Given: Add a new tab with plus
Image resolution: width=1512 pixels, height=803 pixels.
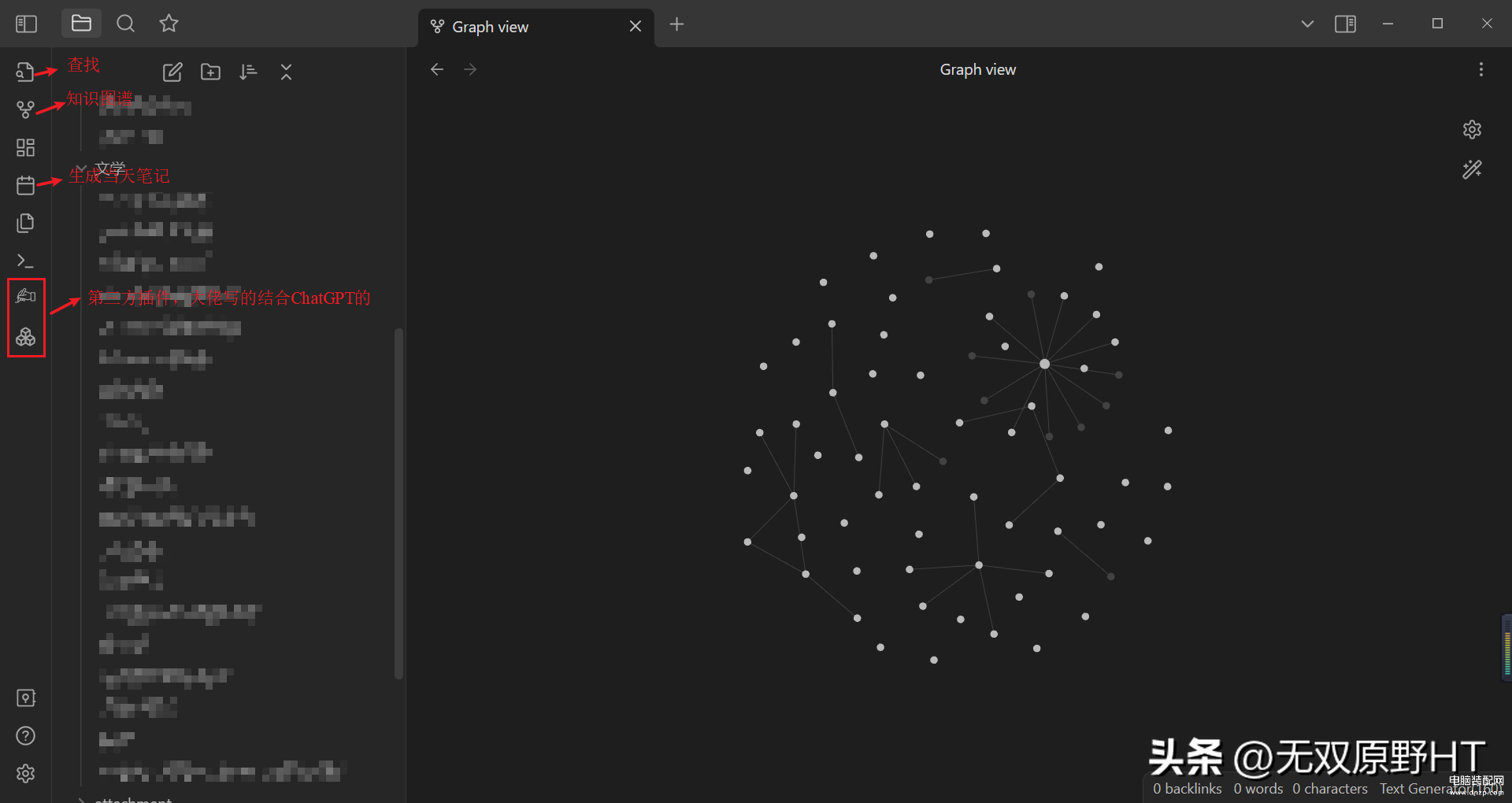Looking at the screenshot, I should click(676, 24).
